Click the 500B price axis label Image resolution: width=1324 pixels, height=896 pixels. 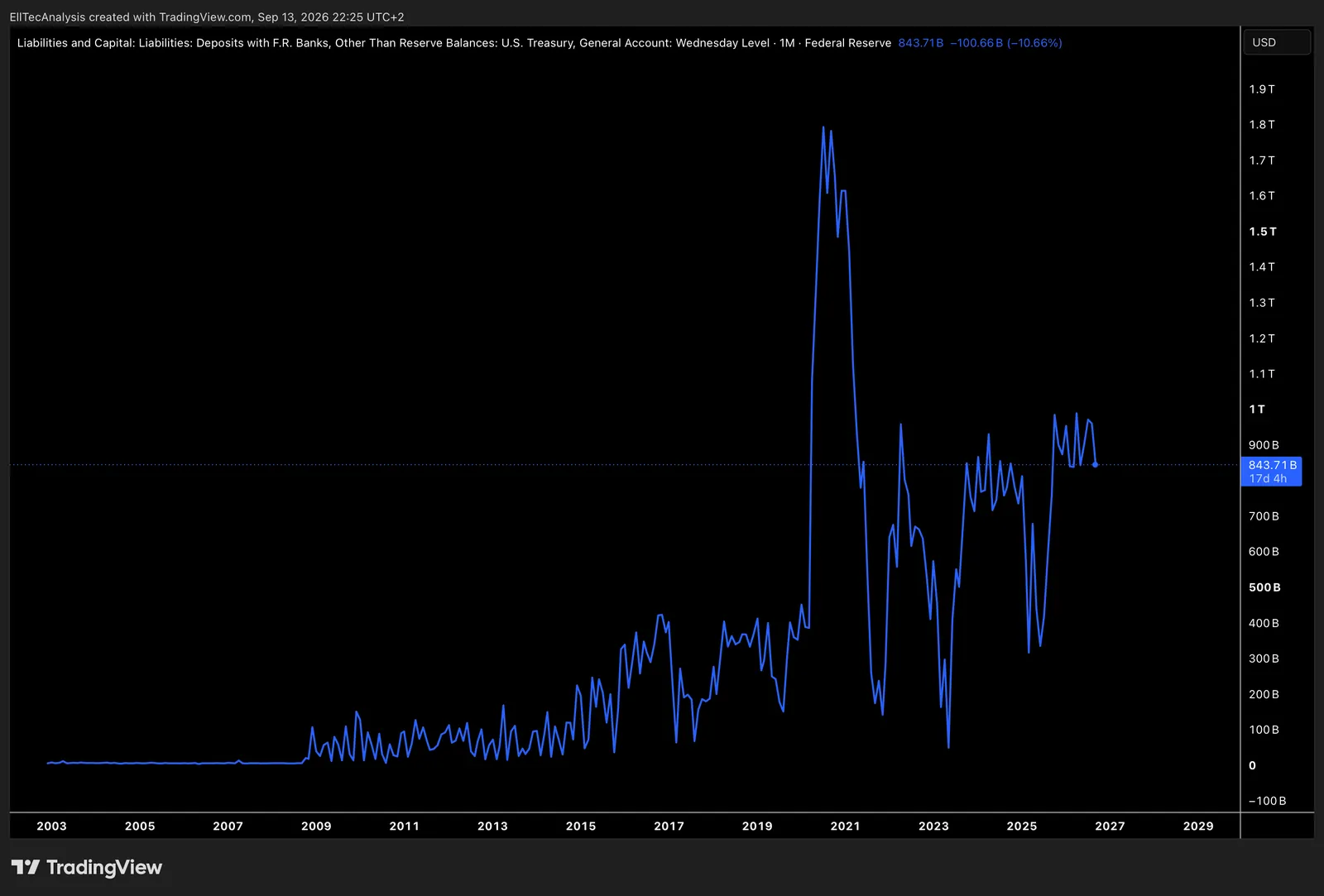[1264, 587]
